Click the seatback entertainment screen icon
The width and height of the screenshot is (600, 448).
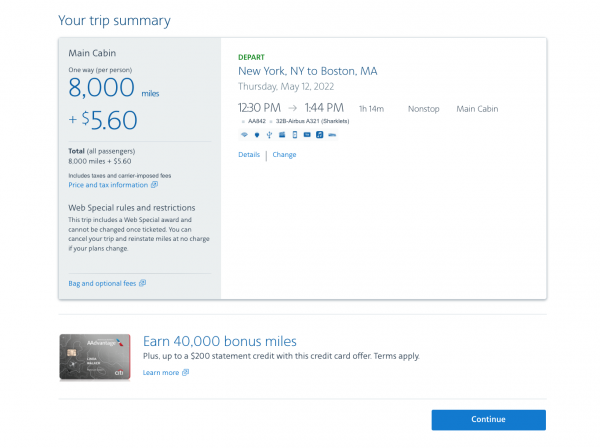281,134
